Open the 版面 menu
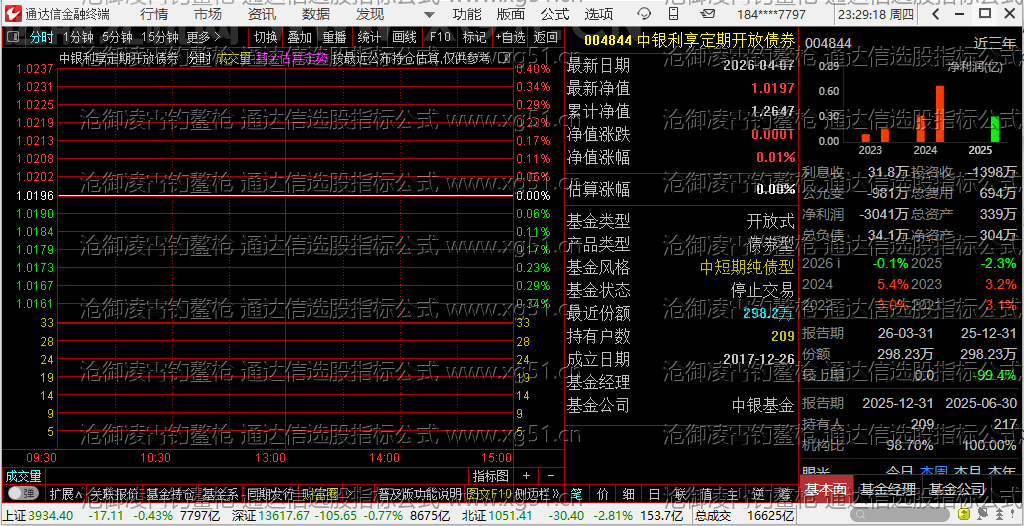 [511, 14]
